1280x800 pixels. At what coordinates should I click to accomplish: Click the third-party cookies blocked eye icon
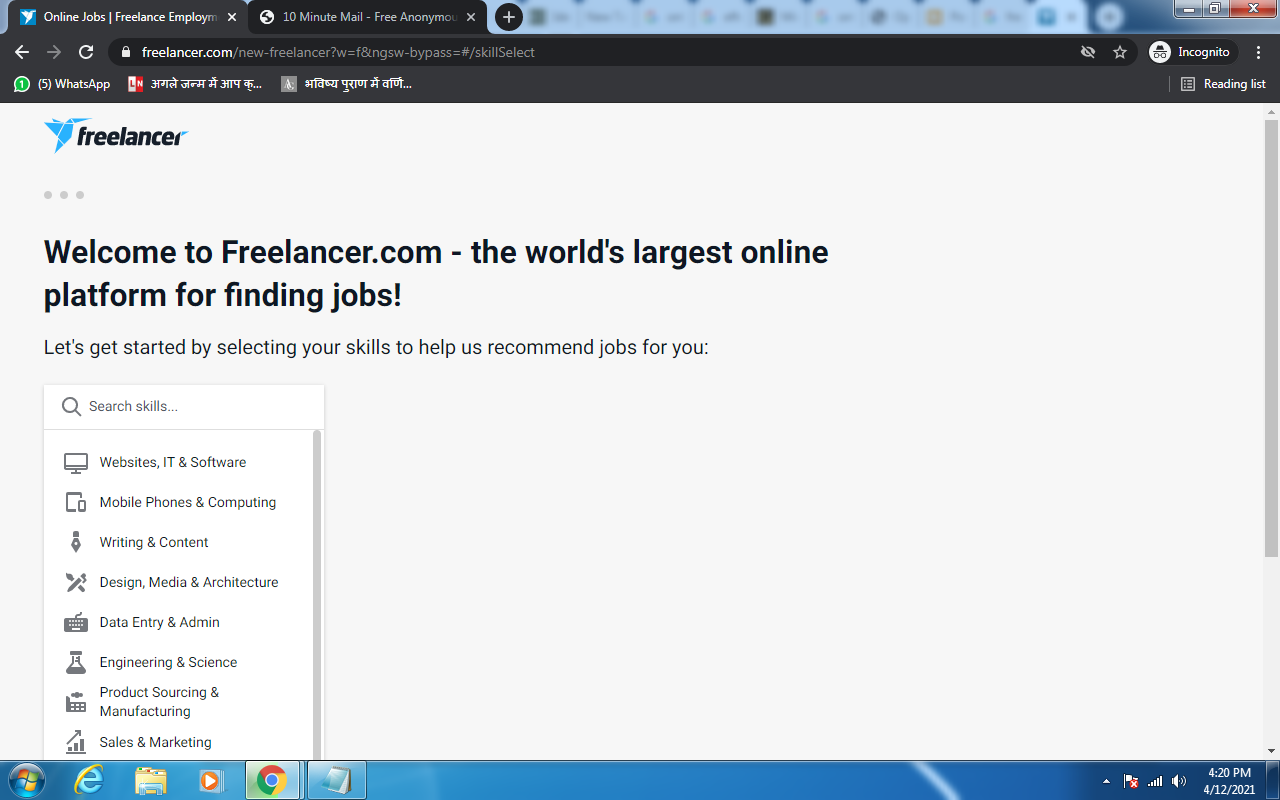pyautogui.click(x=1088, y=52)
